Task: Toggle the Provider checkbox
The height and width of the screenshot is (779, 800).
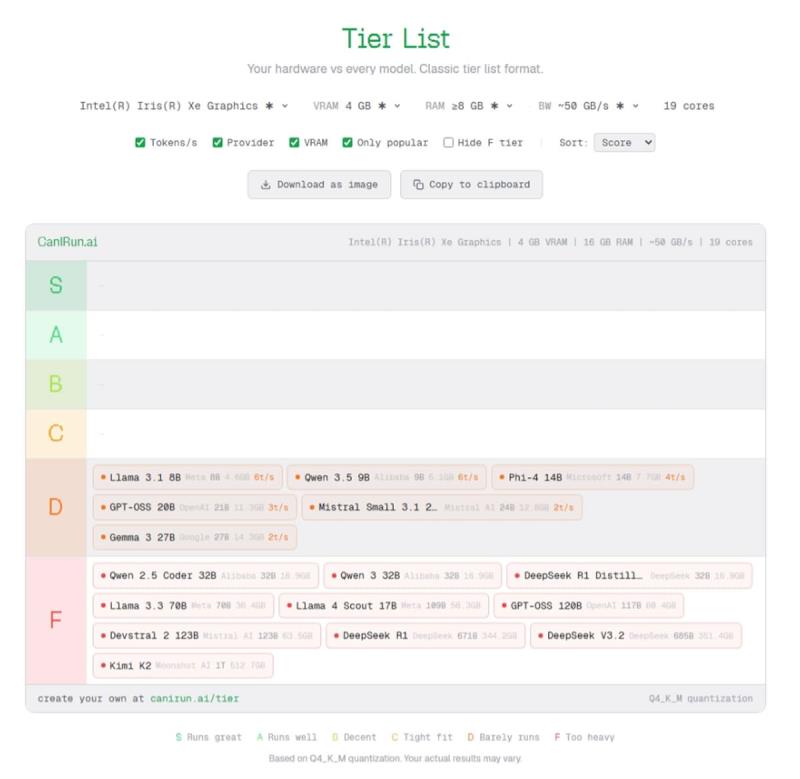Action: [x=217, y=143]
